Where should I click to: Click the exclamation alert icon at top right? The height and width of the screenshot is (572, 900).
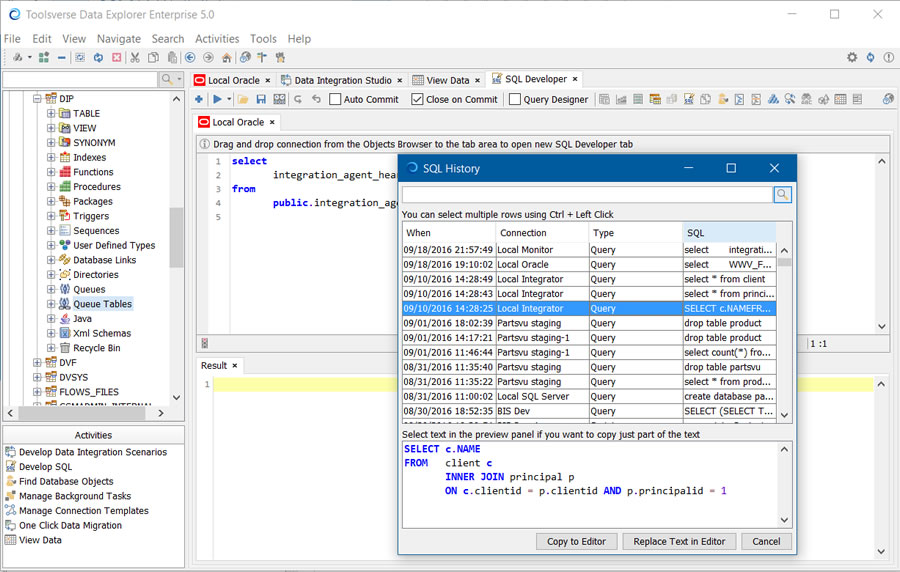click(x=889, y=57)
